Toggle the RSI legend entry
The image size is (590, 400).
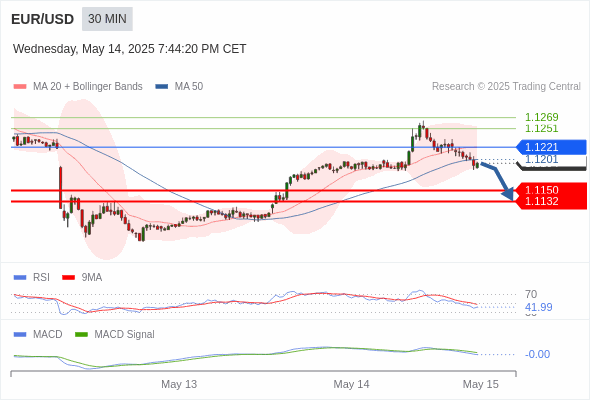[x=41, y=277]
